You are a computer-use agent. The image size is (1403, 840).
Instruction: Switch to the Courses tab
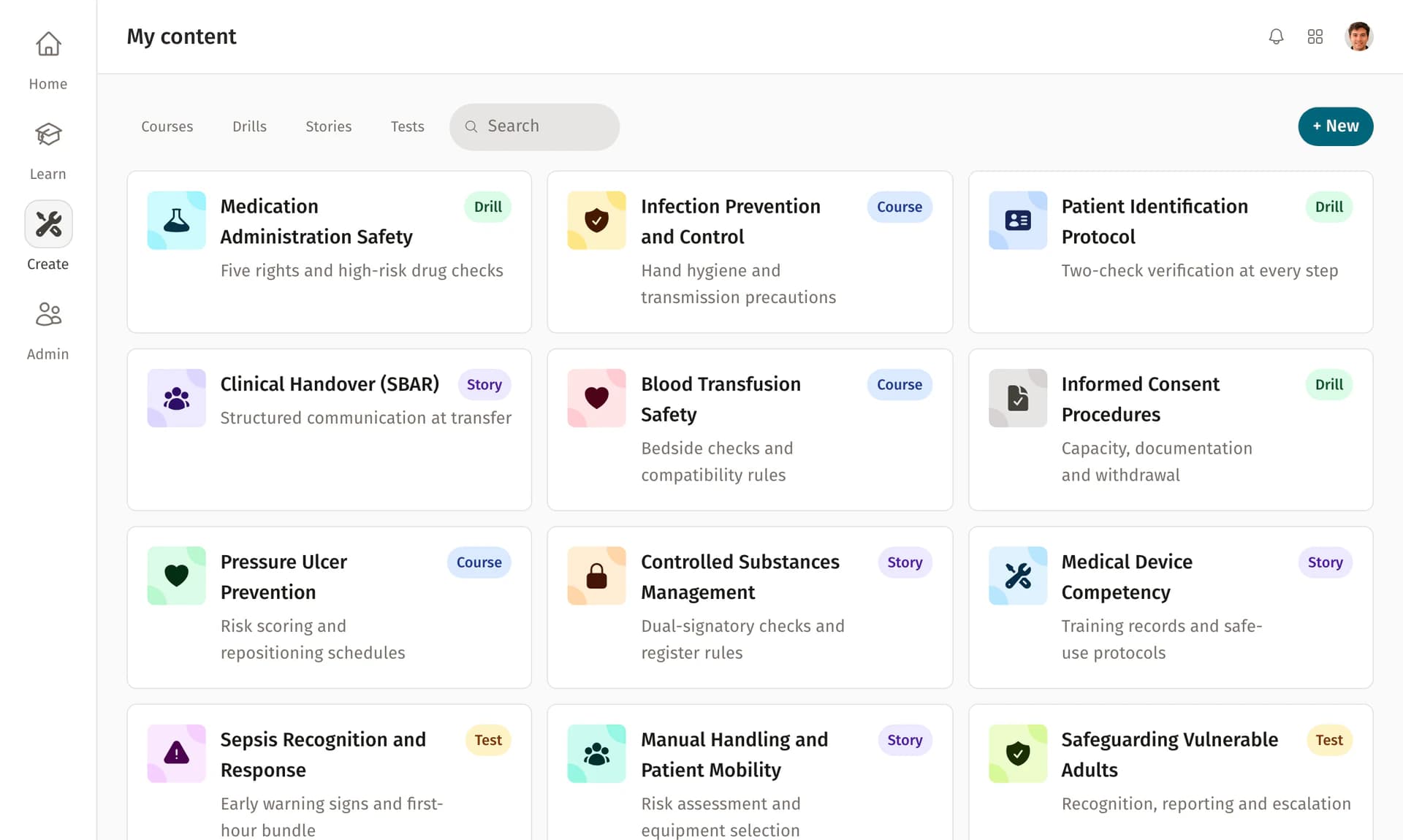[167, 126]
